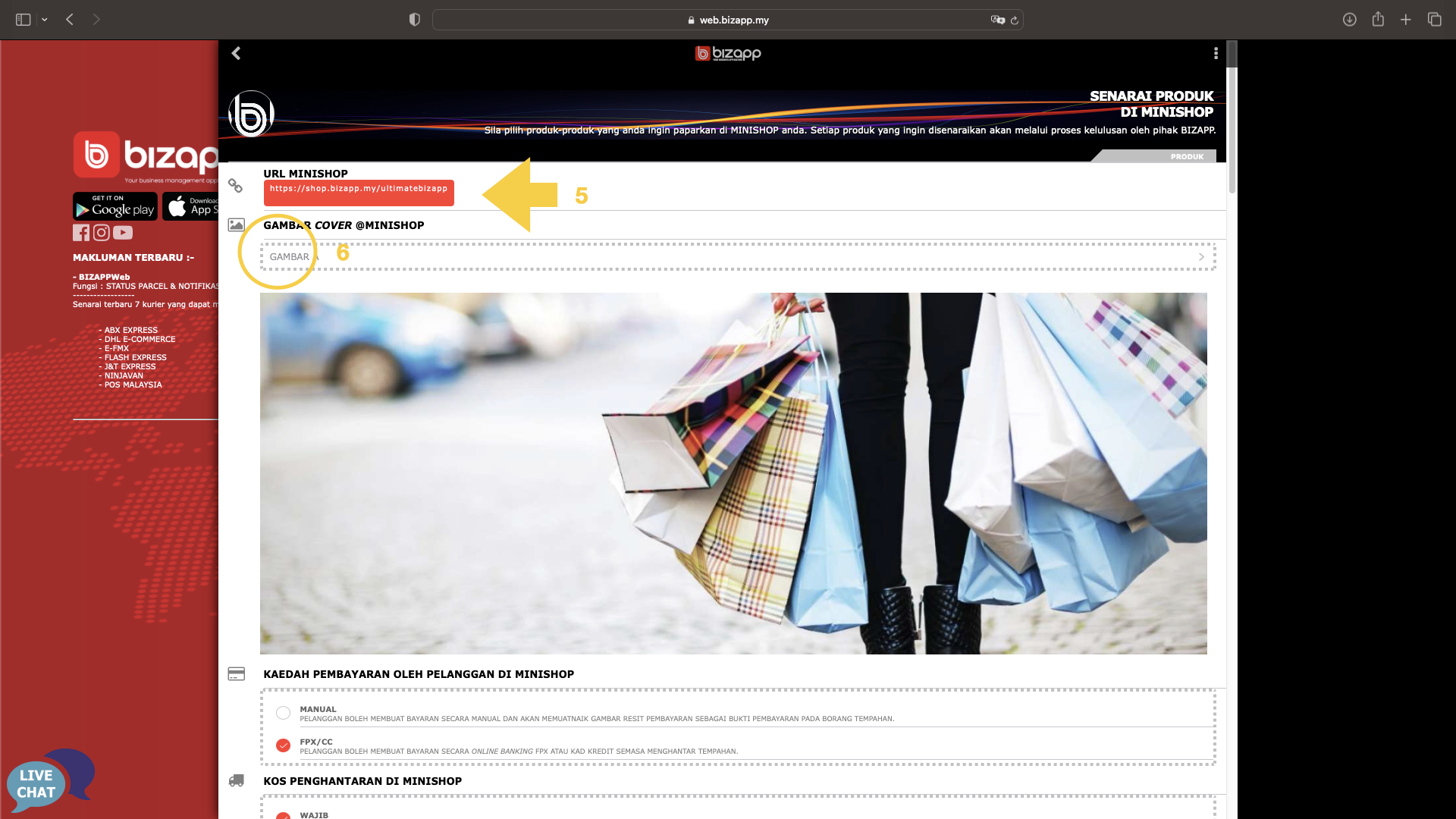Show Safari tab overview
The image size is (1456, 819).
point(1434,20)
